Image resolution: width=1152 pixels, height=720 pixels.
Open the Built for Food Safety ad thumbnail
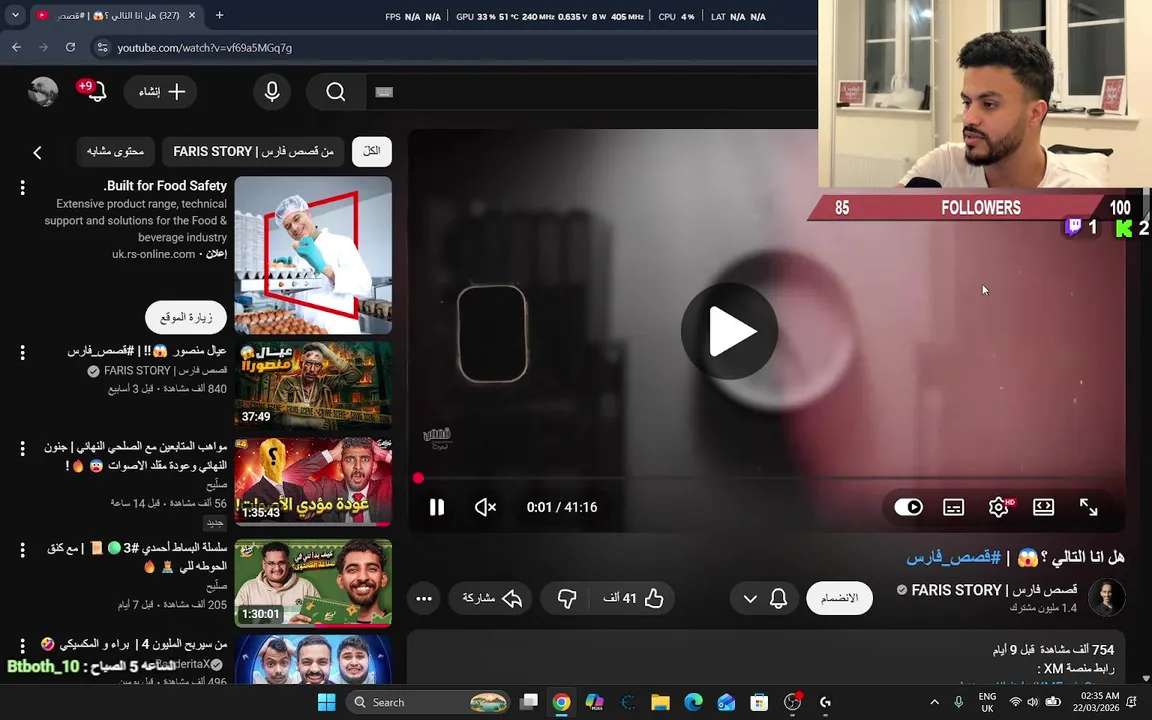[313, 256]
